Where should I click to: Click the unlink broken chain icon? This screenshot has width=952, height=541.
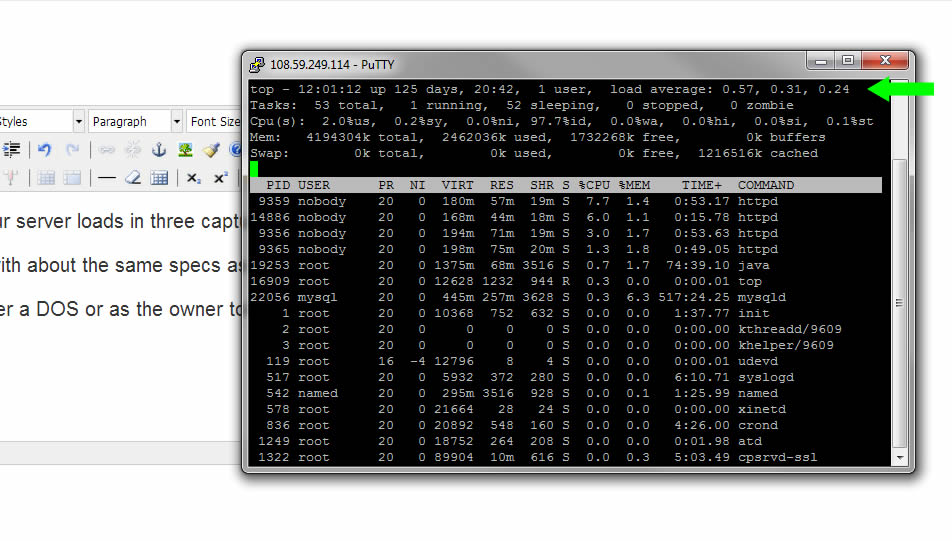pyautogui.click(x=133, y=149)
